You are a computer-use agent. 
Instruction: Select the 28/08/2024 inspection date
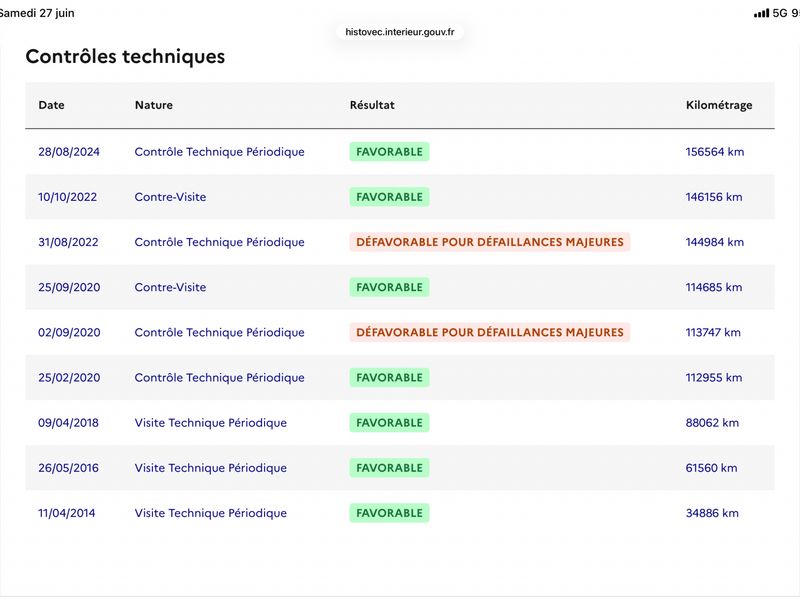[69, 152]
